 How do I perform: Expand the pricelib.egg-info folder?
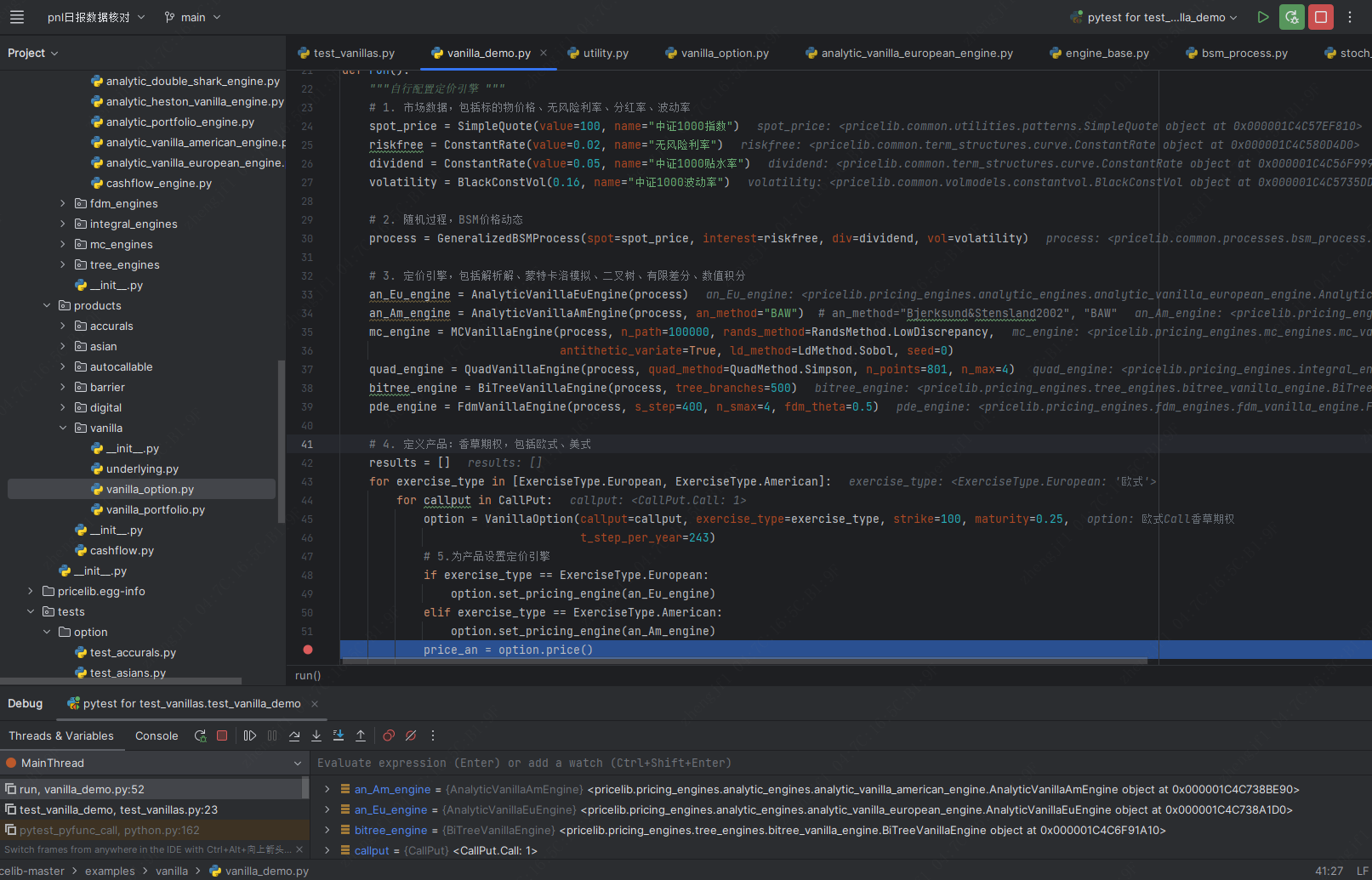click(31, 591)
